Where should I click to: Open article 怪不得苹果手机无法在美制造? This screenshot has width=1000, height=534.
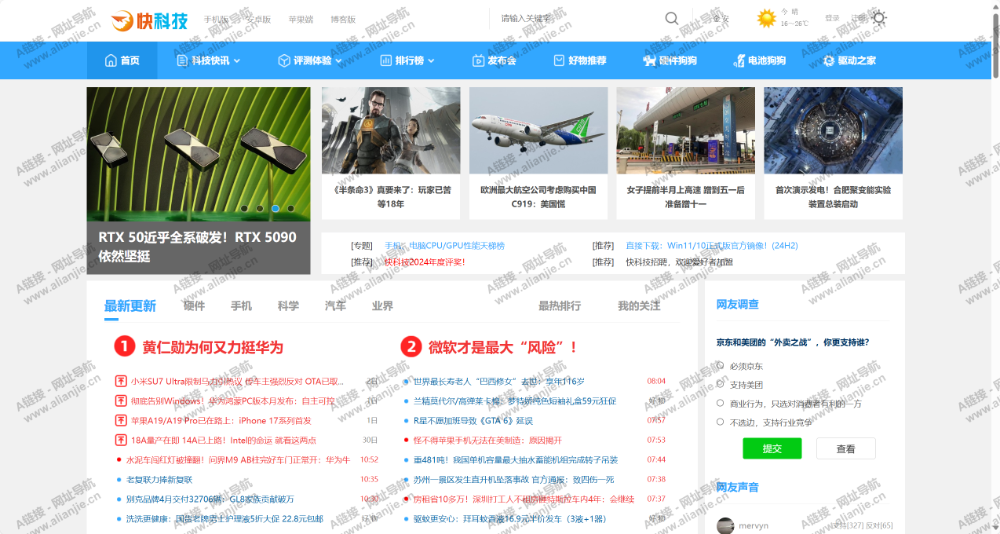tap(487, 440)
